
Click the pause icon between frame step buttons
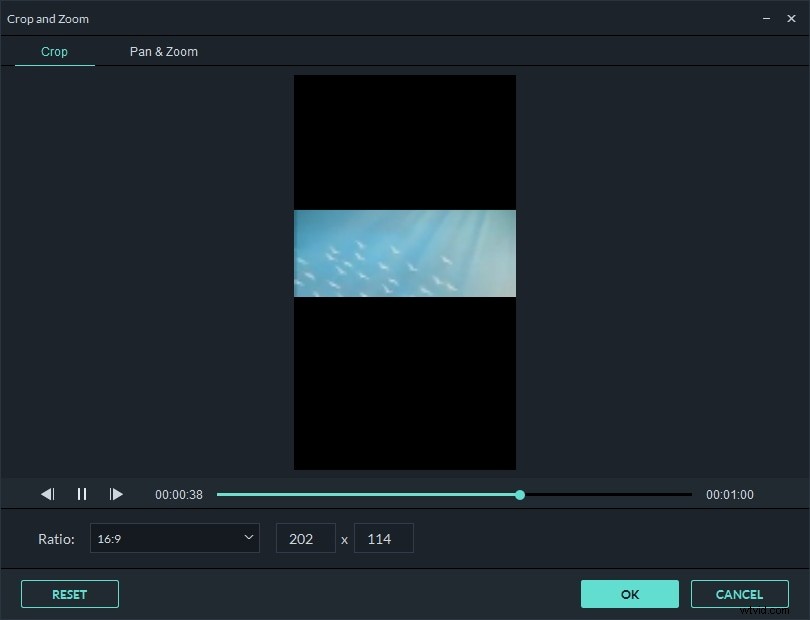pos(82,494)
